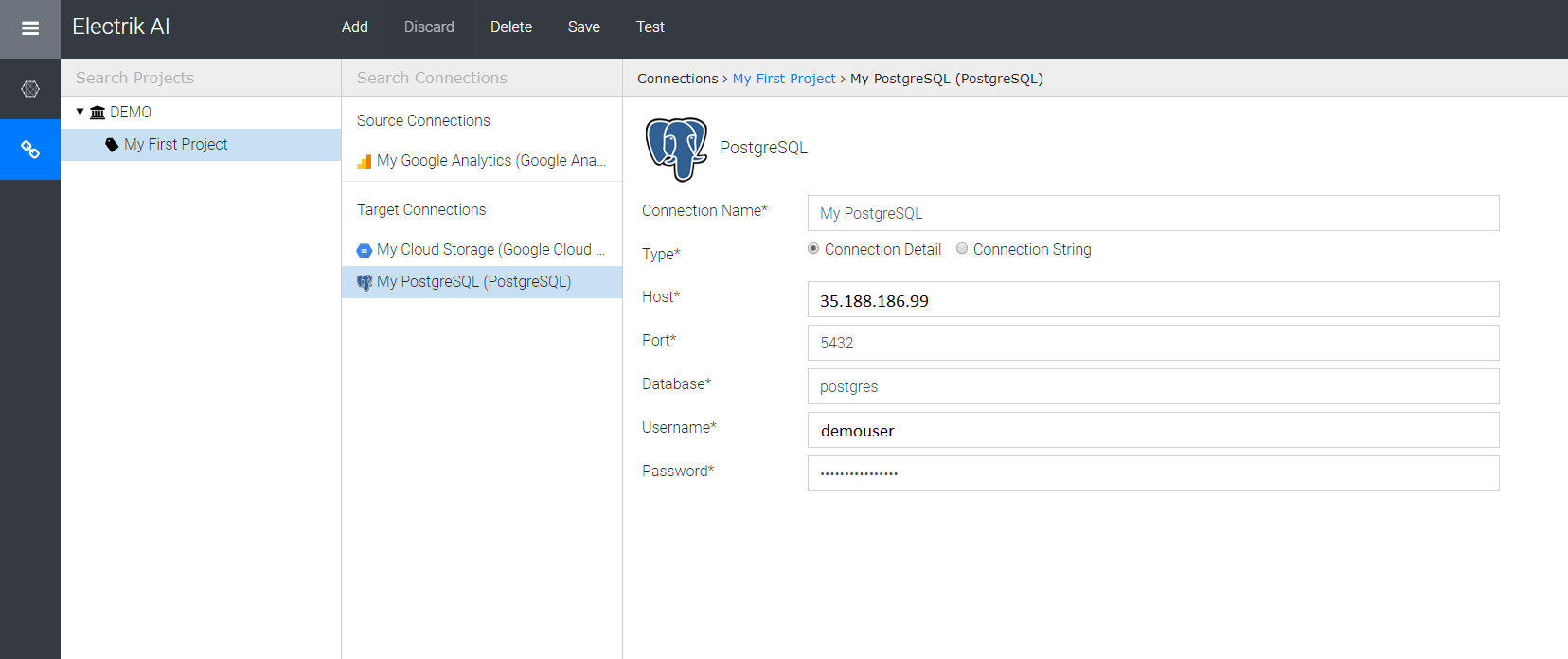This screenshot has height=659, width=1568.
Task: Select the Connections link icon in sidebar
Action: coord(30,150)
